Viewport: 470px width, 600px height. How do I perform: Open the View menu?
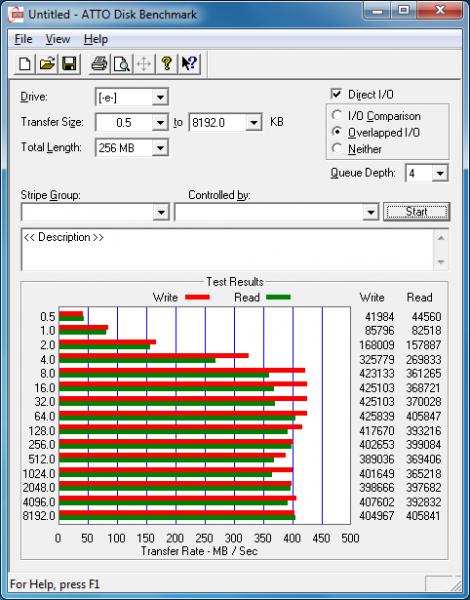58,39
